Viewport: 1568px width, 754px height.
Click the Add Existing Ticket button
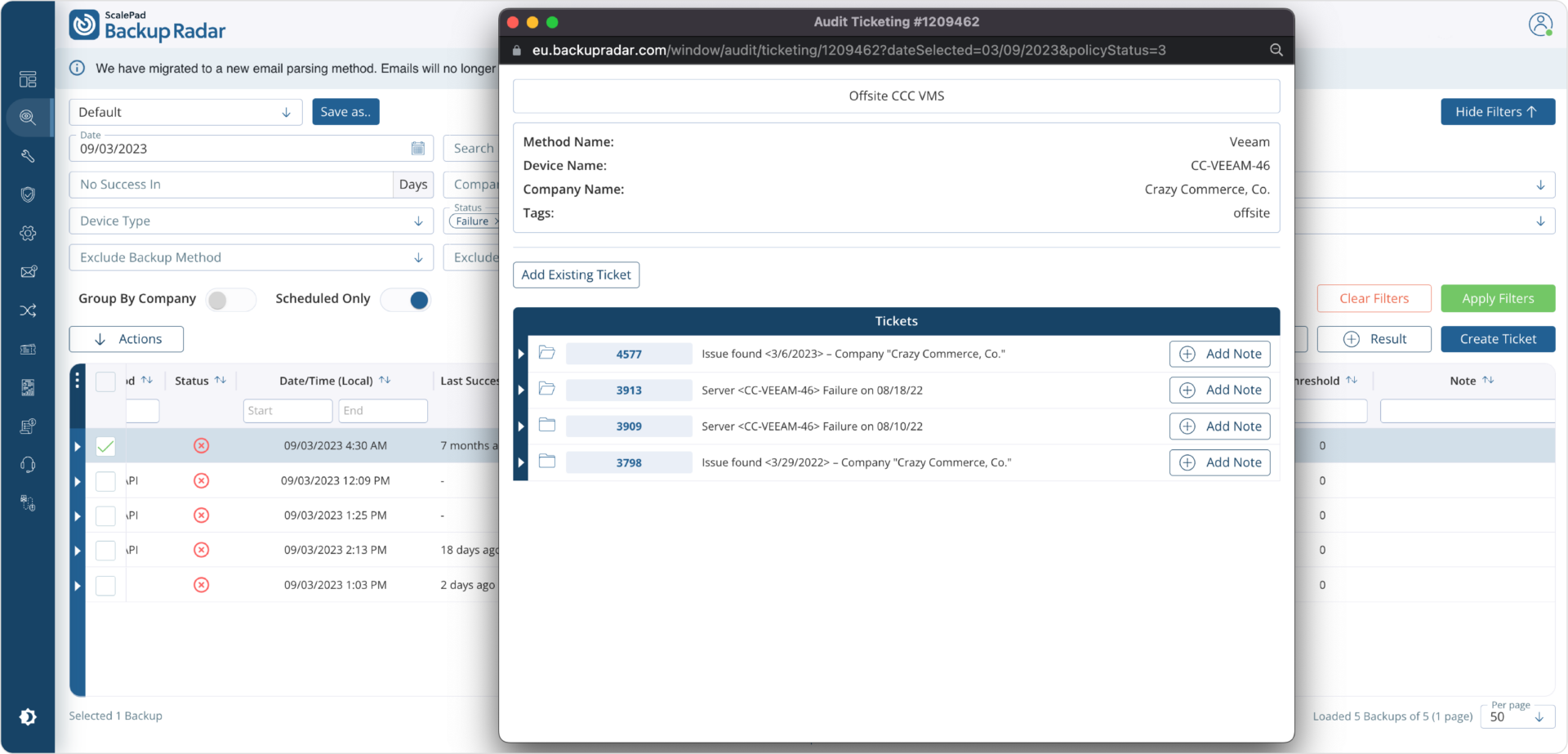[576, 275]
